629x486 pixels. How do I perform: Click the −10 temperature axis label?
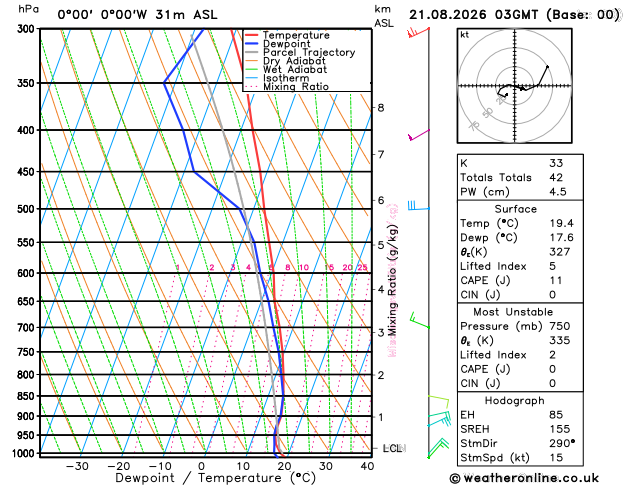pos(160,466)
